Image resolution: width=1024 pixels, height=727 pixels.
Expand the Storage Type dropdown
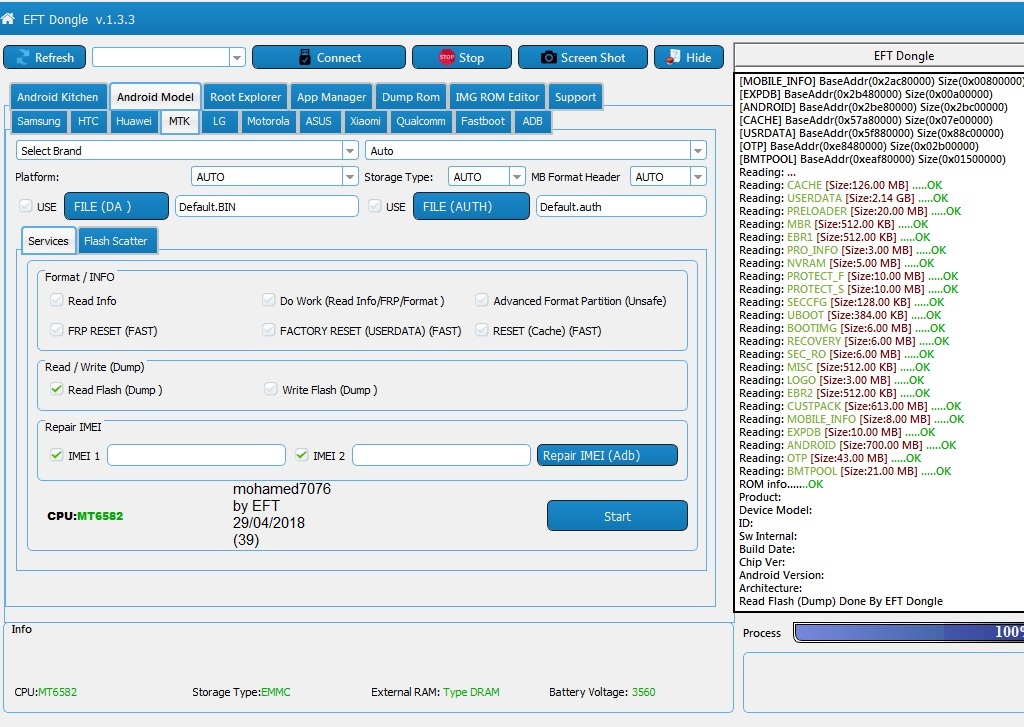[517, 177]
